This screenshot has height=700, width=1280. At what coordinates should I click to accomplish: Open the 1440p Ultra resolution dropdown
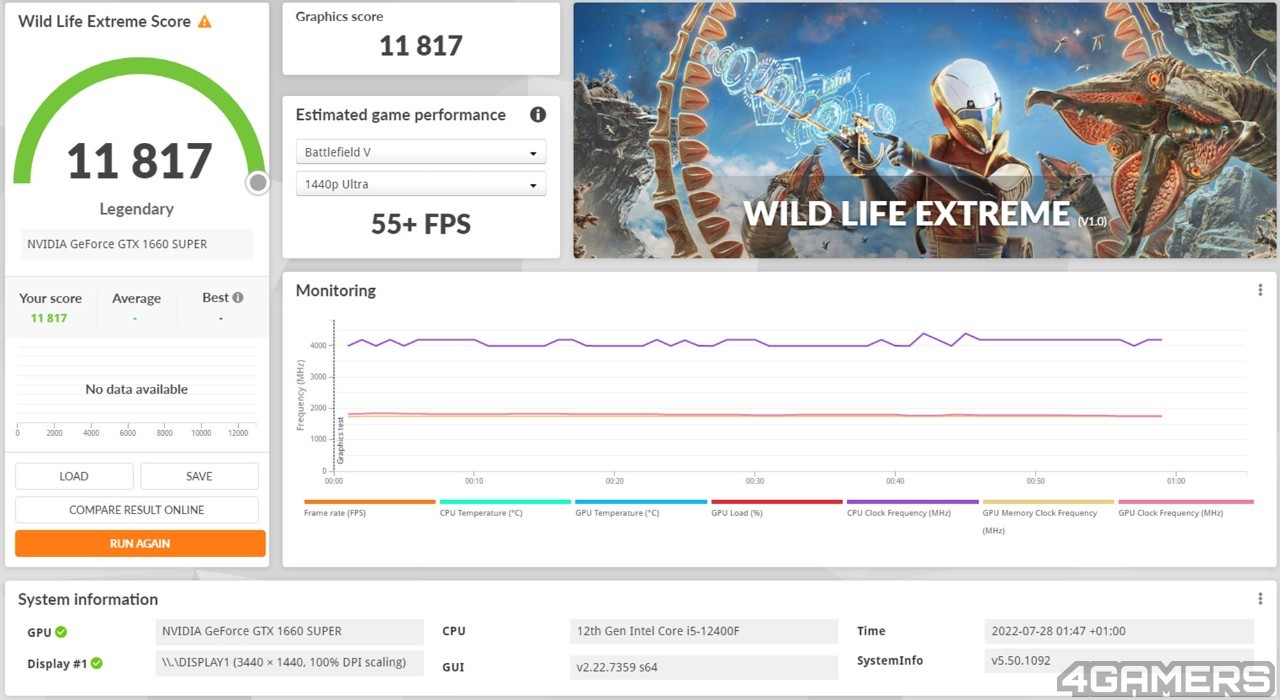[421, 184]
